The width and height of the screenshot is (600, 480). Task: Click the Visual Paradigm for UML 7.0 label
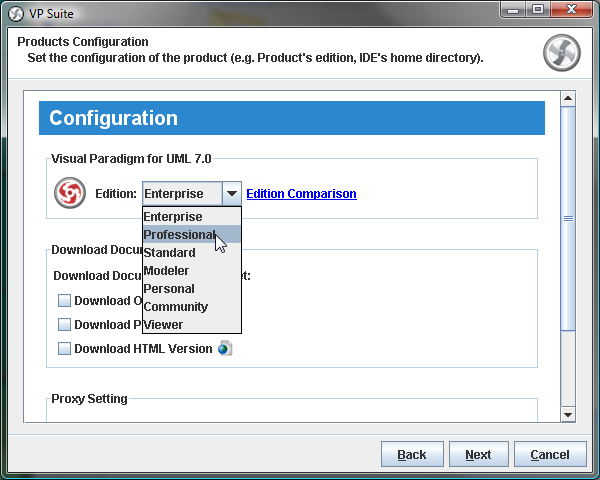tap(131, 158)
